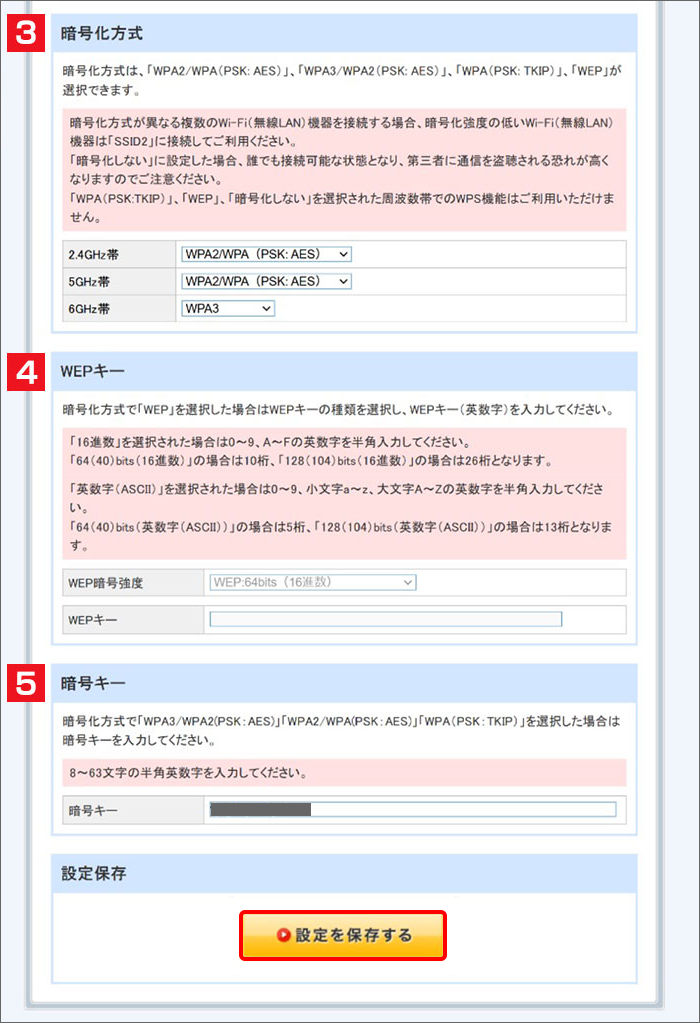Image resolution: width=700 pixels, height=1023 pixels.
Task: Click the WEP暗号強度 row label
Action: pos(105,583)
